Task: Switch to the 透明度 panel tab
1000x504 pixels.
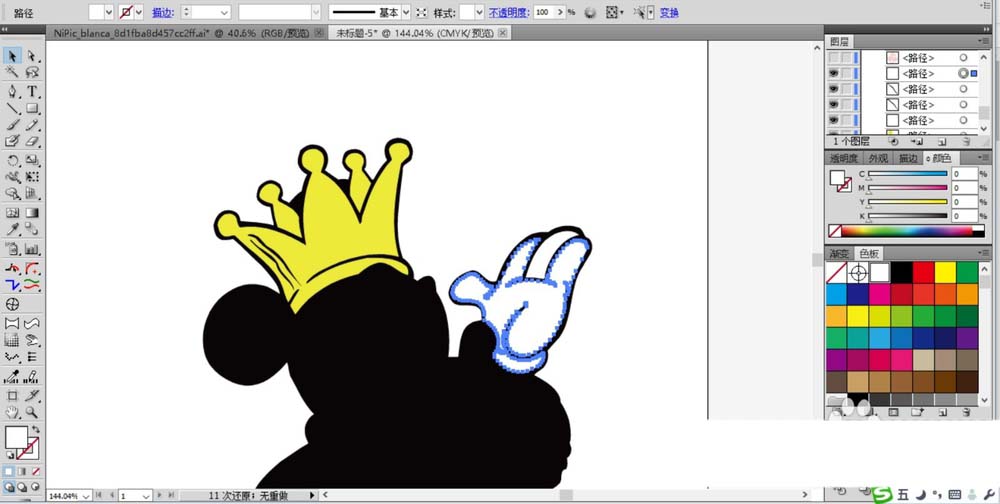Action: (x=844, y=158)
